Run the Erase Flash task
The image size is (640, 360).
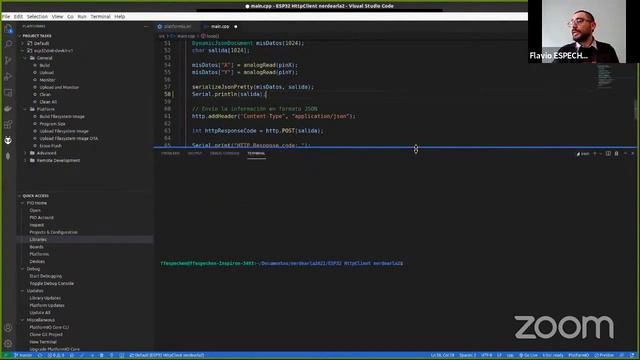(x=51, y=146)
